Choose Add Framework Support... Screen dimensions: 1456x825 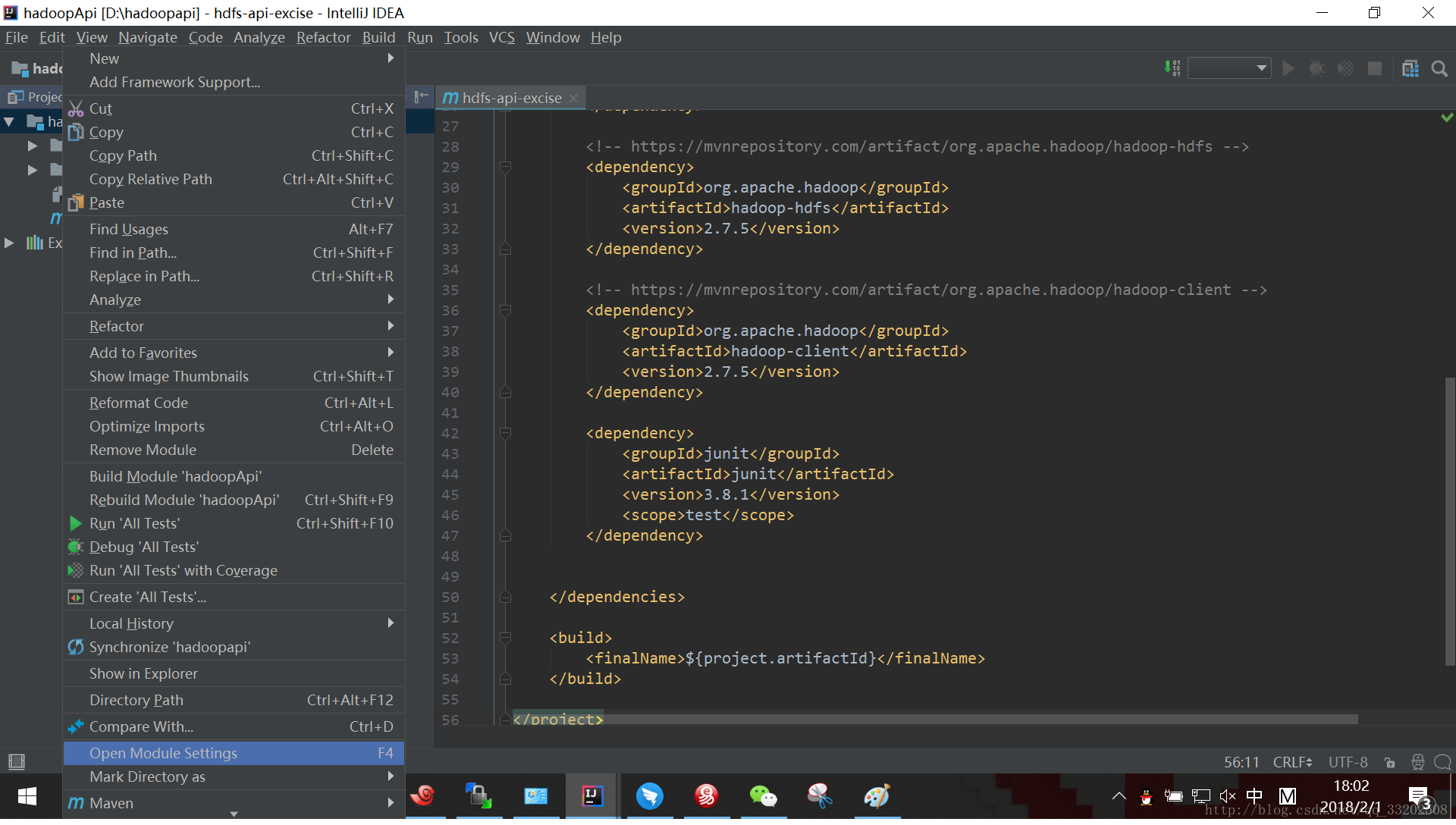point(234,82)
